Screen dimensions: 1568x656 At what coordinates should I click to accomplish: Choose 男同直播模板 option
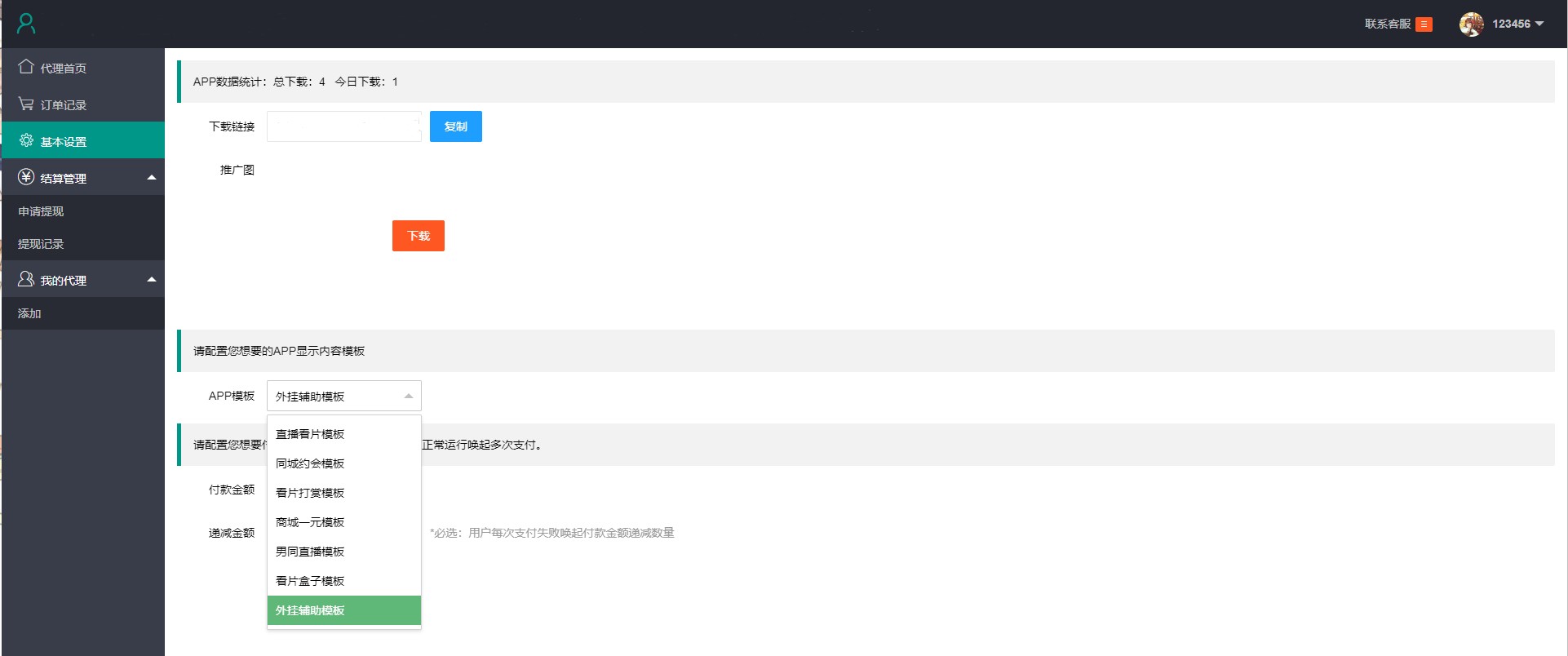tap(344, 552)
